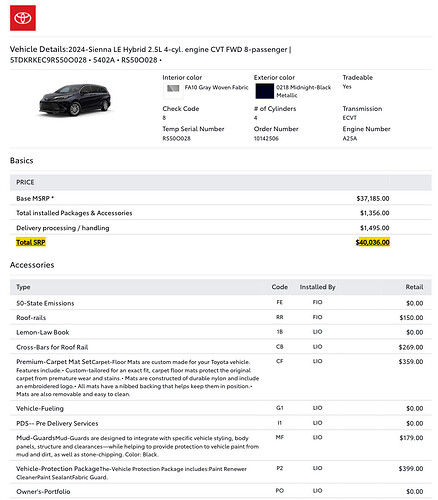Image resolution: width=438 pixels, height=500 pixels.
Task: Click the highlighted Total SRP label
Action: pos(31,242)
